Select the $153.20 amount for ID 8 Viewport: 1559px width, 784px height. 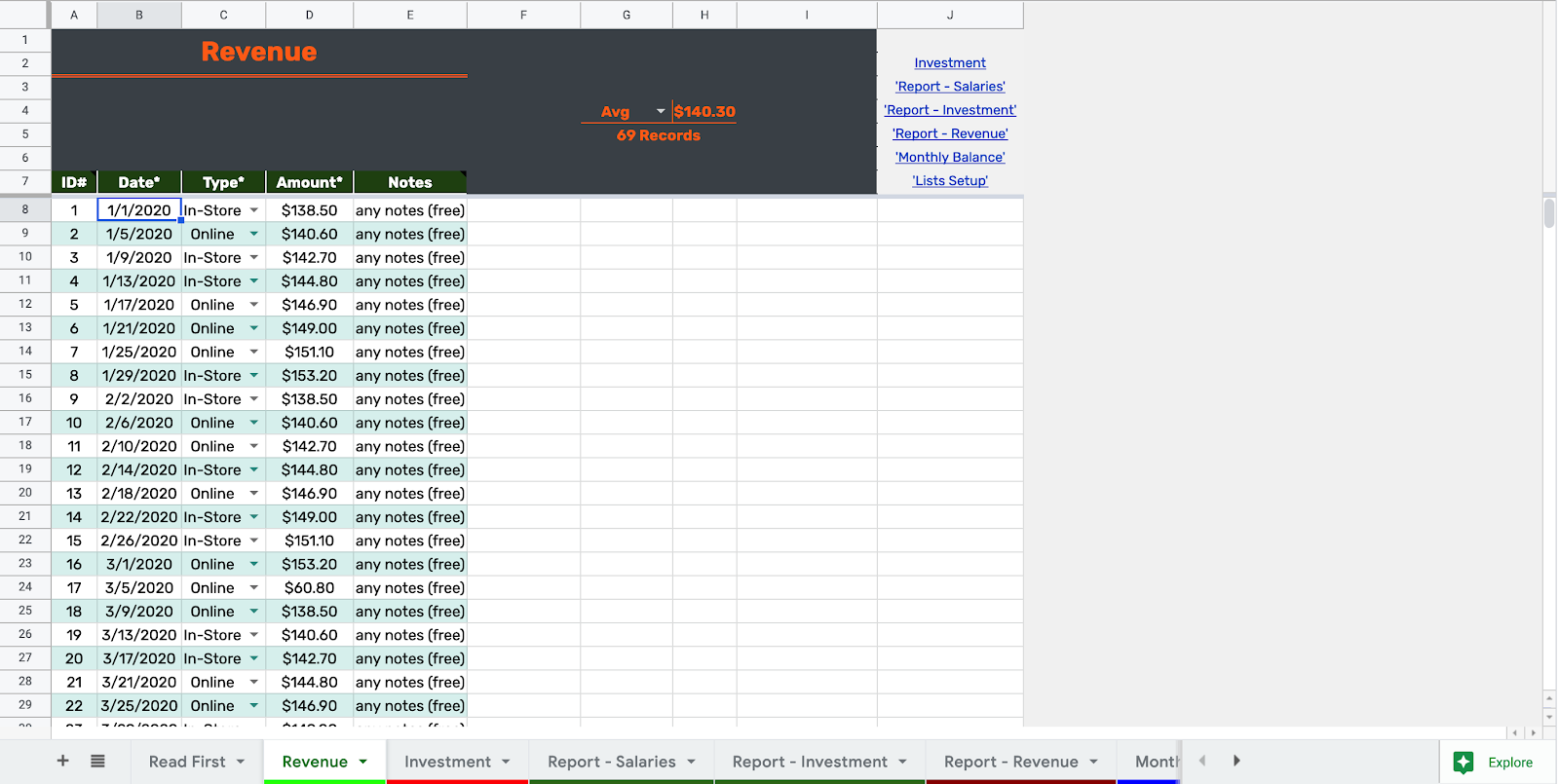click(310, 376)
